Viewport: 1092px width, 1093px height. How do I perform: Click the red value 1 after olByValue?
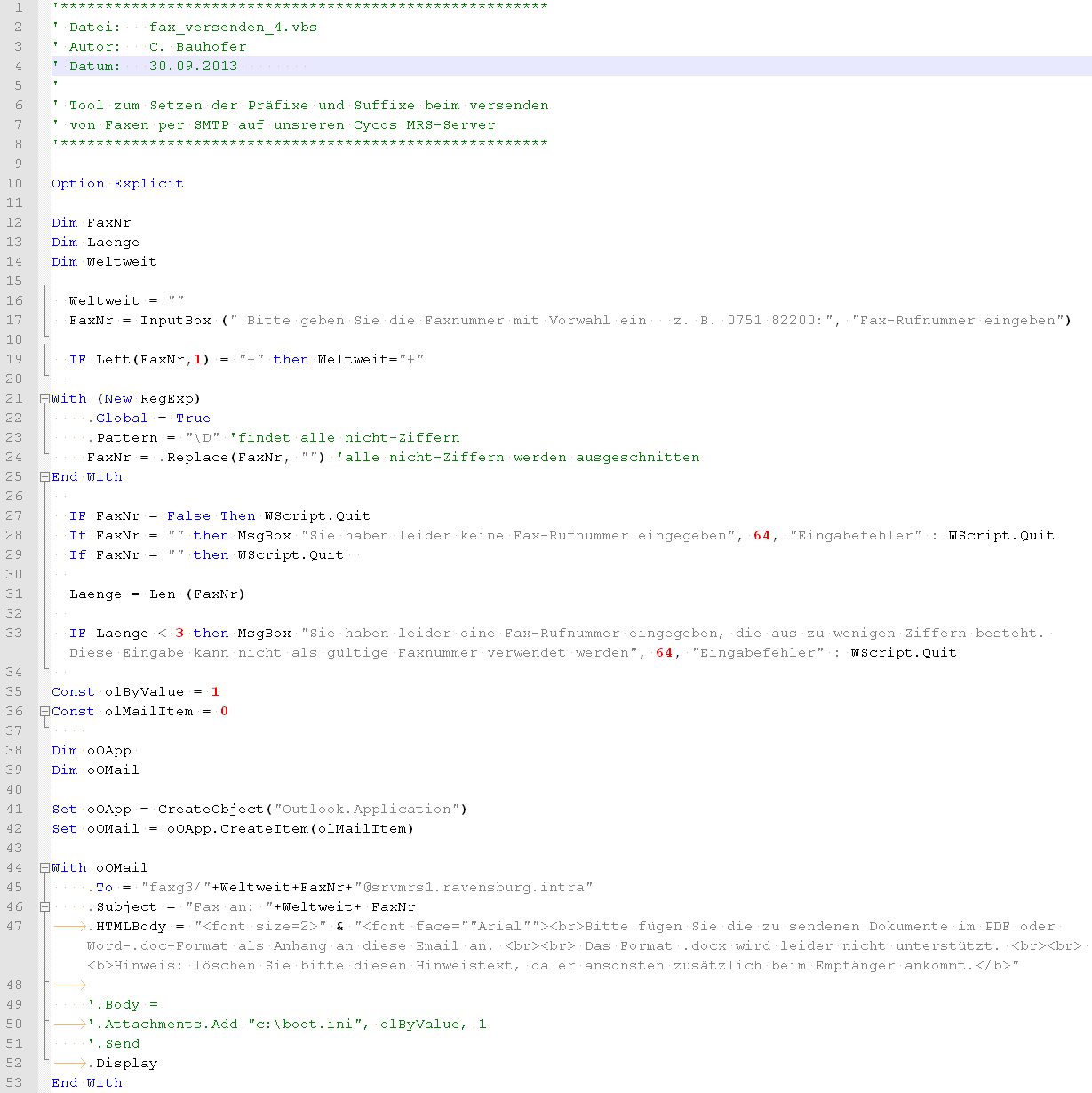215,692
